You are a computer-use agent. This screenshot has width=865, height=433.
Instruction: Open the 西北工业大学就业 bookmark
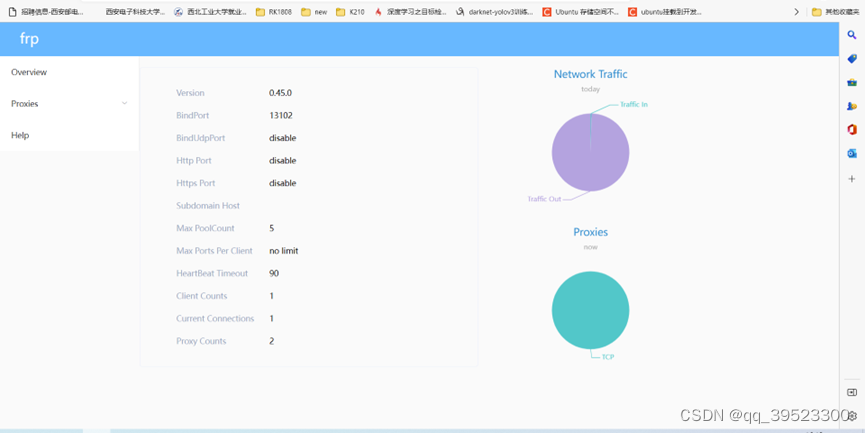point(210,12)
